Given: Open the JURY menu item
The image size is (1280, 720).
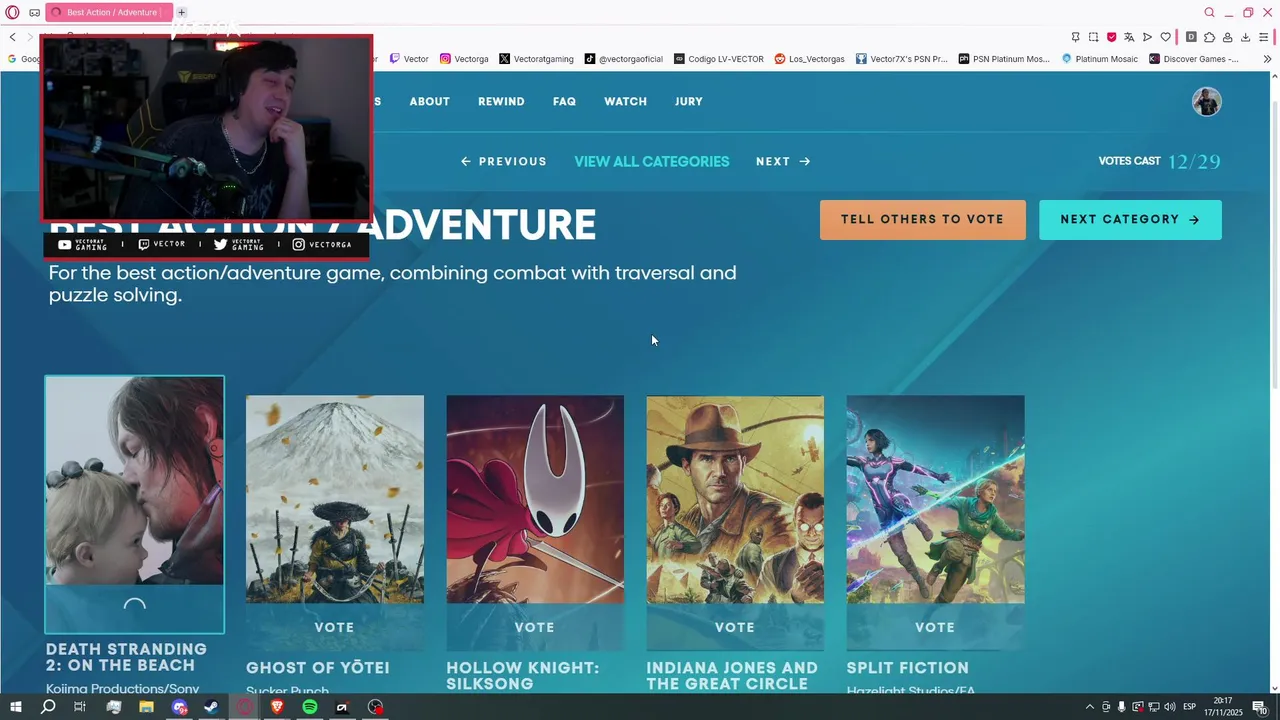Looking at the screenshot, I should click(x=688, y=102).
